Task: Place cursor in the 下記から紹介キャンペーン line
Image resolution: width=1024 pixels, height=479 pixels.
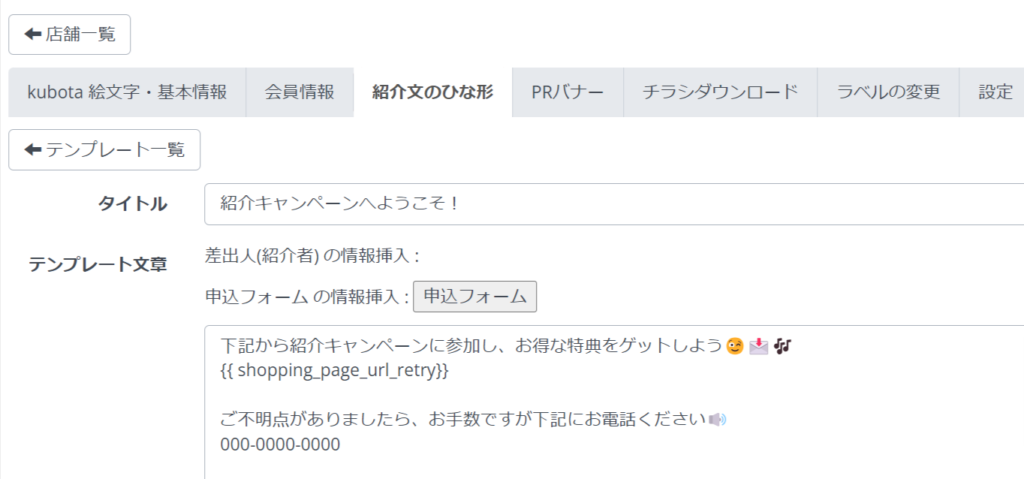Action: click(x=506, y=346)
